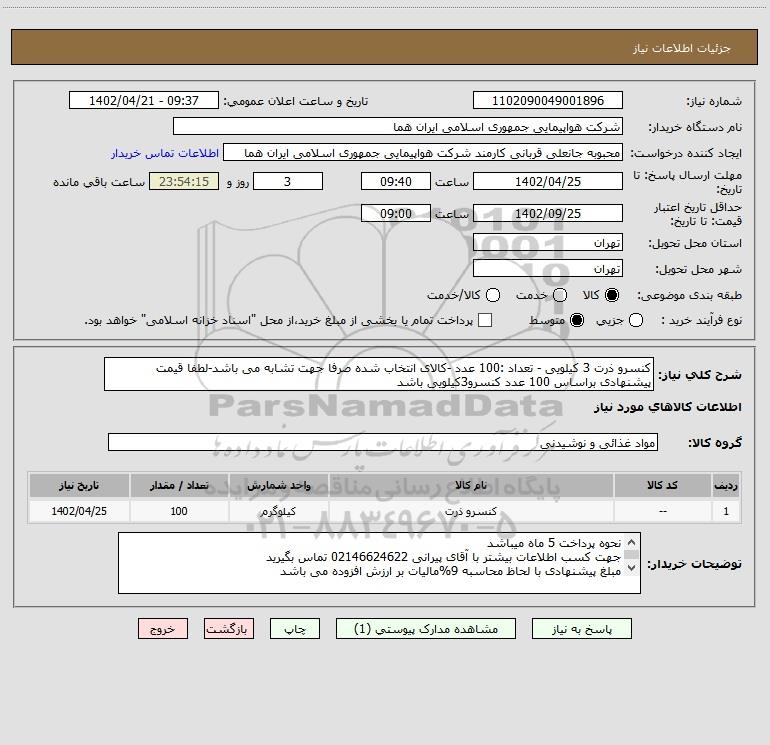Click the buyer notes scrollbar up arrow
Image resolution: width=770 pixels, height=745 pixels.
pyautogui.click(x=632, y=542)
